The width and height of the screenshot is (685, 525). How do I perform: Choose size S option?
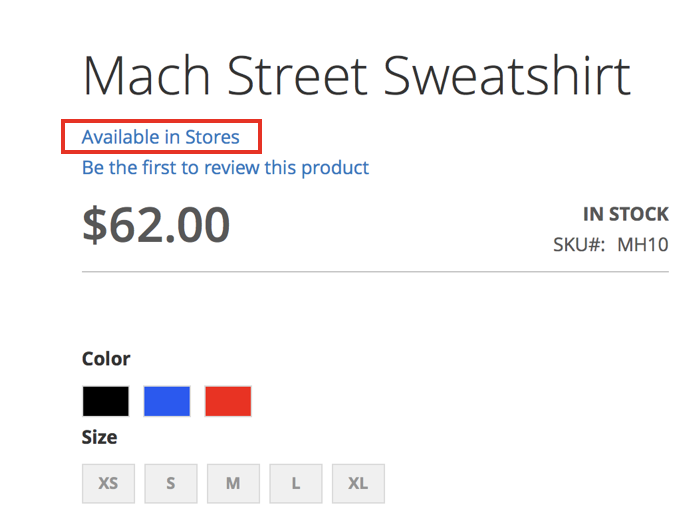coord(171,483)
